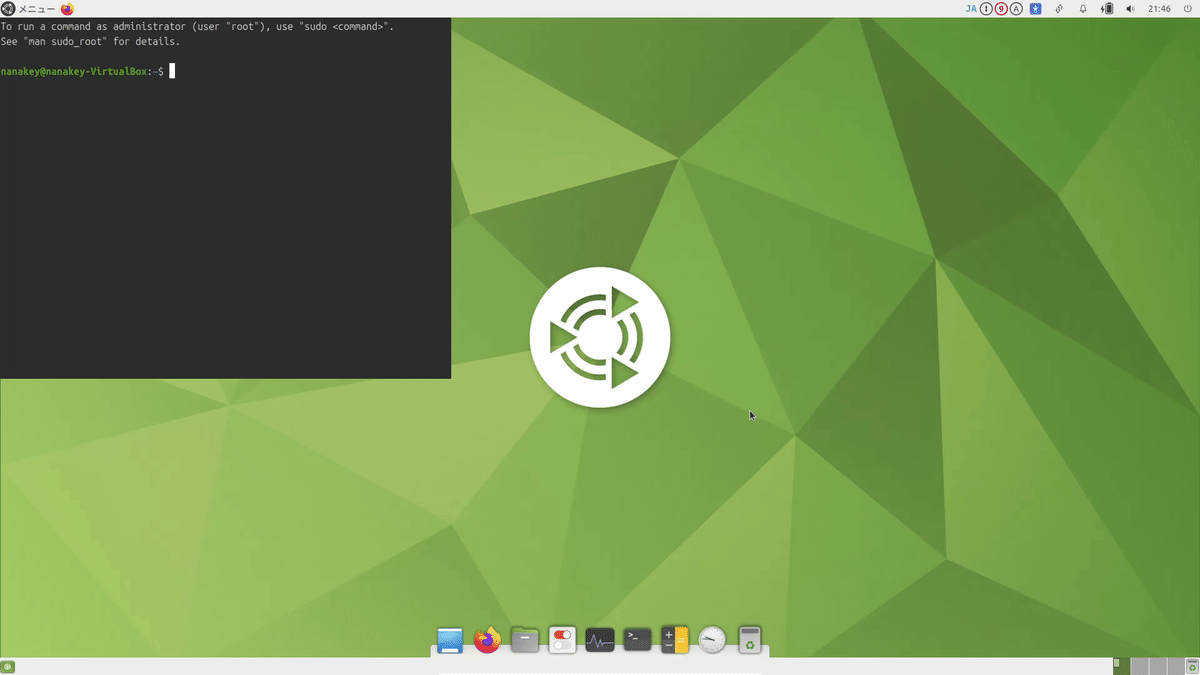Open the network connection indicator
The image size is (1200, 675).
pyautogui.click(x=1059, y=9)
